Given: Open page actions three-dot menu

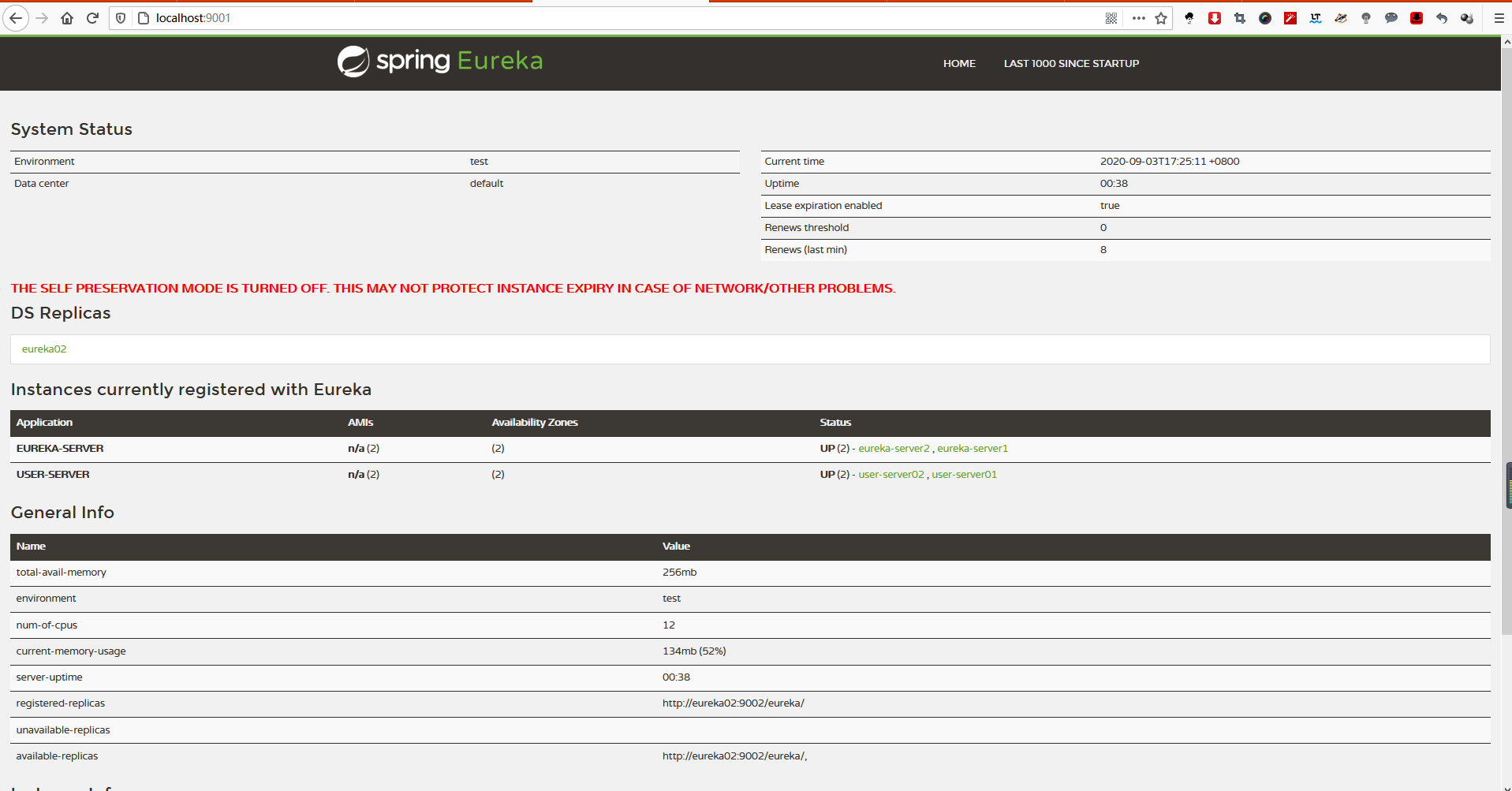Looking at the screenshot, I should pos(1138,18).
